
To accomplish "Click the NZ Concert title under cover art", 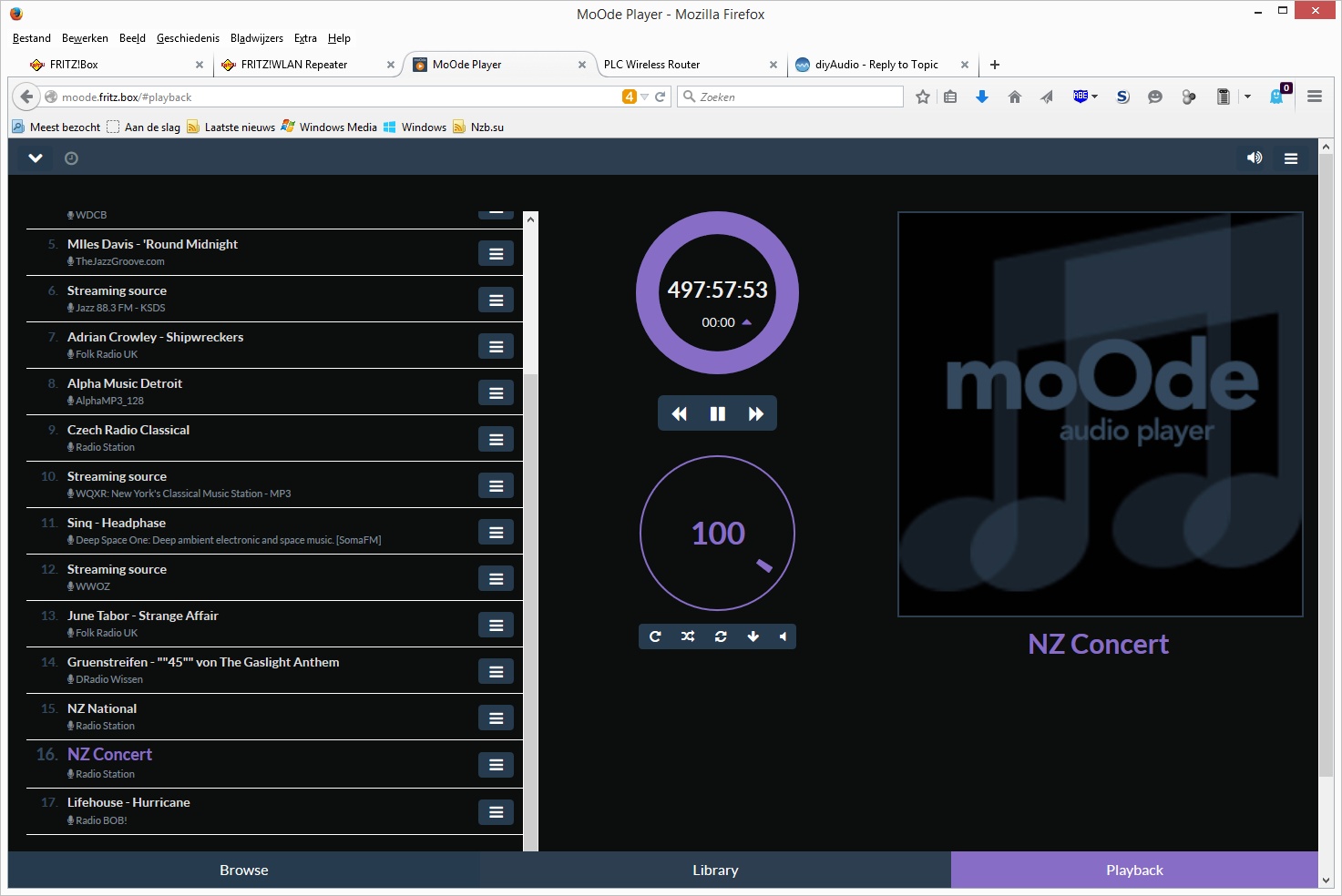I will (x=1098, y=644).
